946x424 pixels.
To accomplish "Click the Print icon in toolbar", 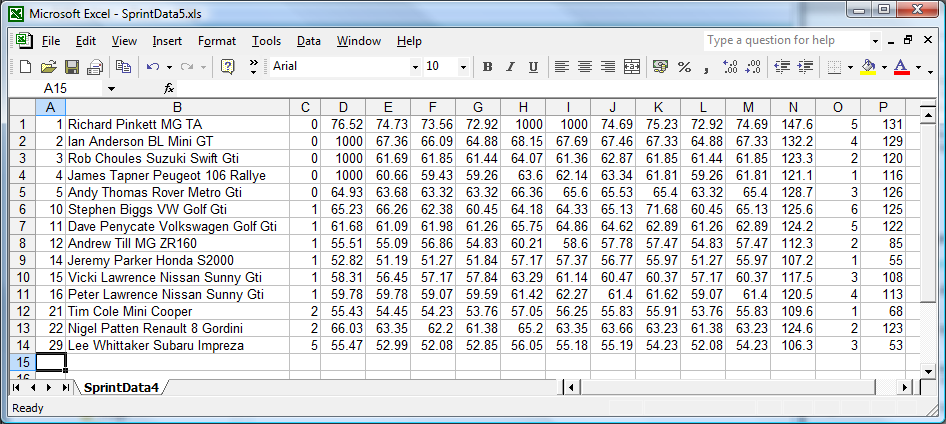I will 95,66.
